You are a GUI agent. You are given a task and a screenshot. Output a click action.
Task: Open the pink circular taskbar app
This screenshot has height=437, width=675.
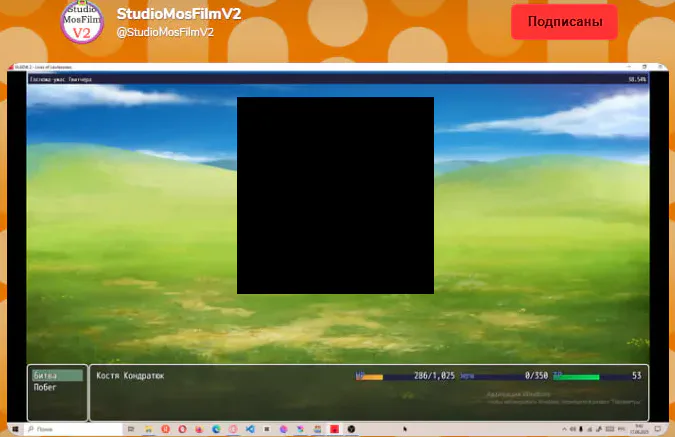click(x=233, y=429)
